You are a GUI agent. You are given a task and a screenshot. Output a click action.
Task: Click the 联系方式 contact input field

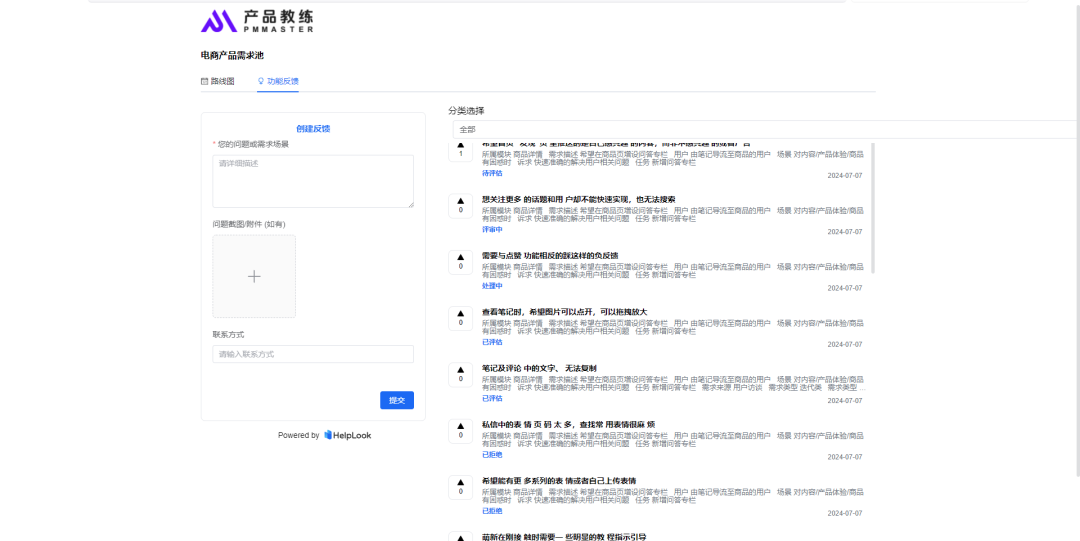coord(313,354)
